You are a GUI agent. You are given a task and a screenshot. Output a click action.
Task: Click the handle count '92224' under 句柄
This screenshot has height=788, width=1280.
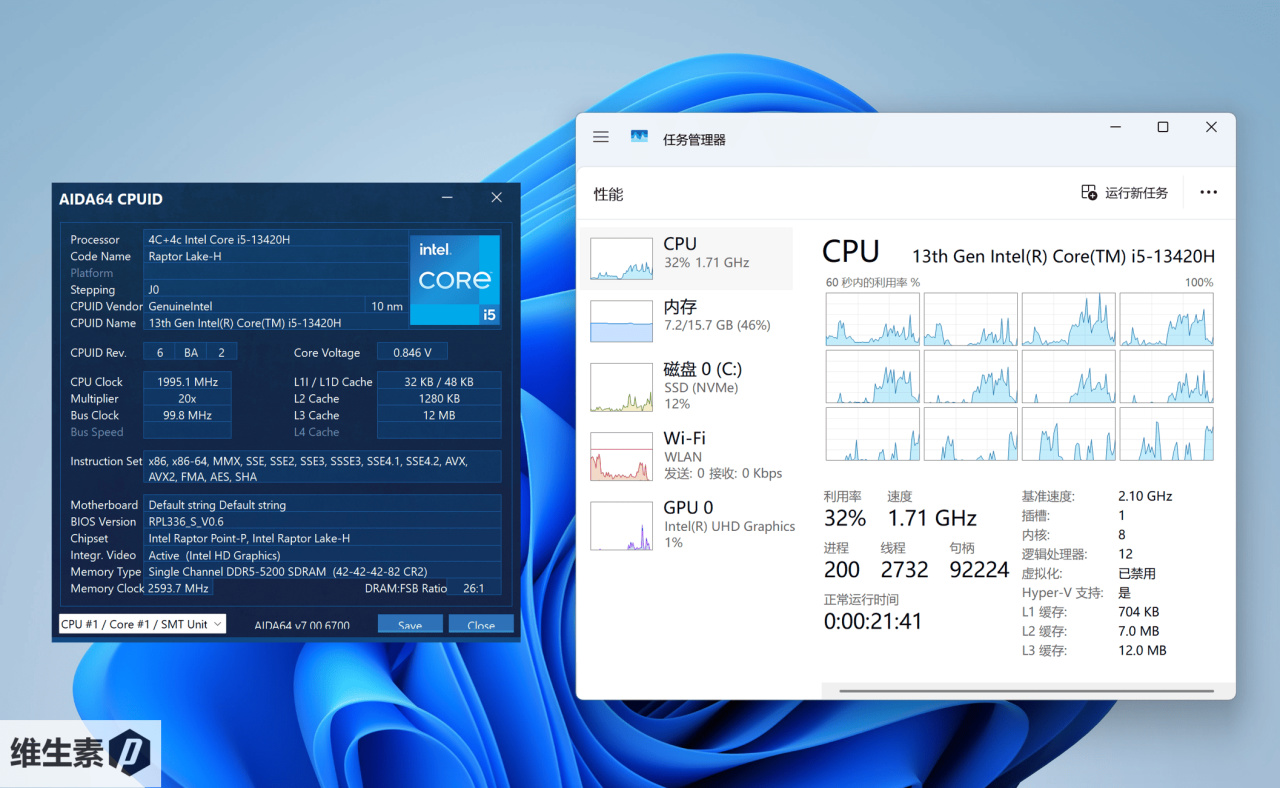pyautogui.click(x=979, y=570)
